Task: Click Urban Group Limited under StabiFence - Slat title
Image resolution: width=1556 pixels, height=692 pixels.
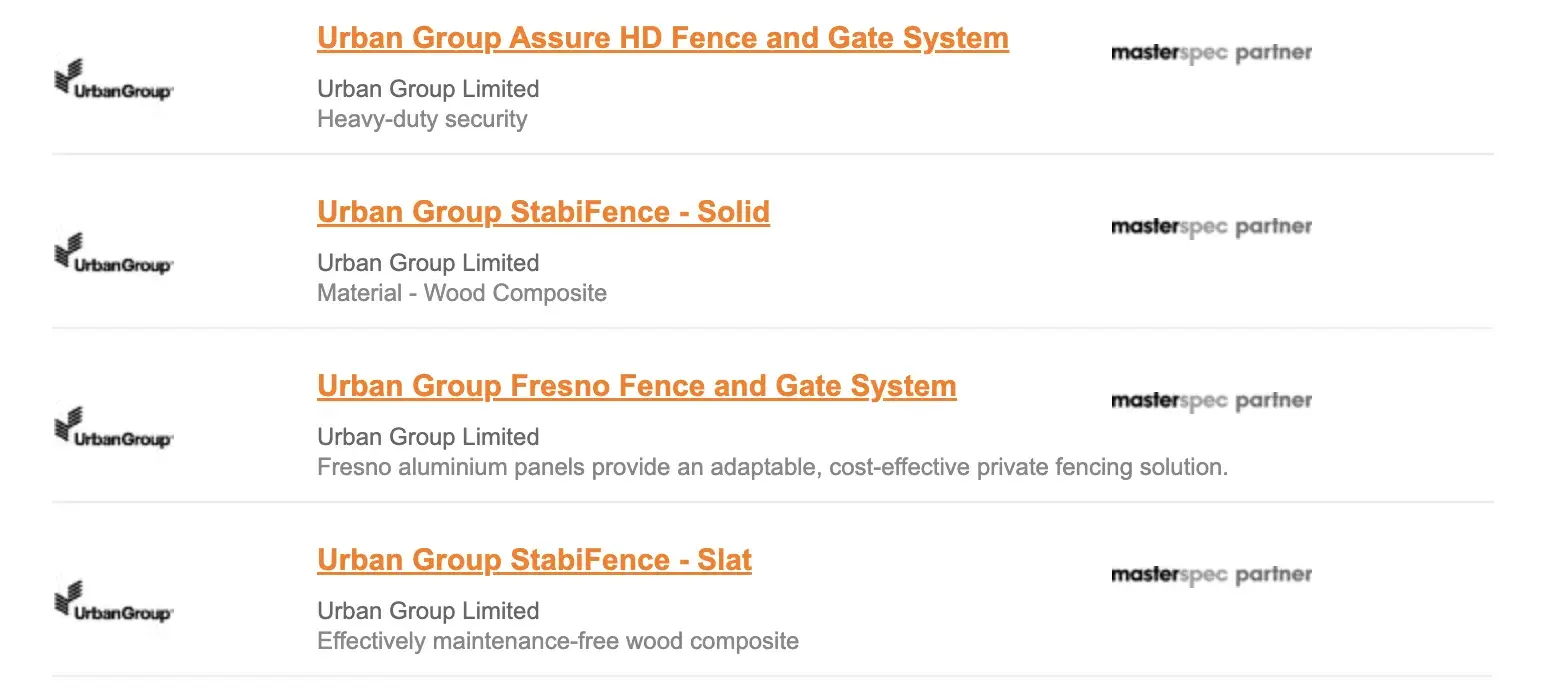Action: pos(428,611)
